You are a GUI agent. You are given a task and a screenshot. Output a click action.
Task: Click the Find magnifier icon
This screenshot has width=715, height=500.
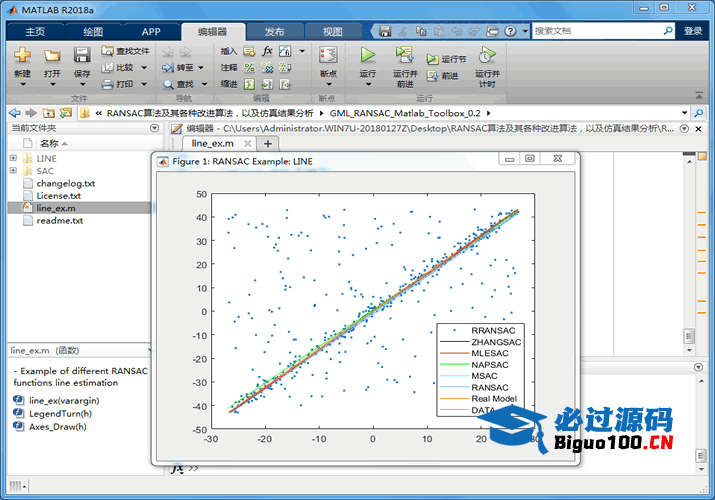pyautogui.click(x=168, y=84)
